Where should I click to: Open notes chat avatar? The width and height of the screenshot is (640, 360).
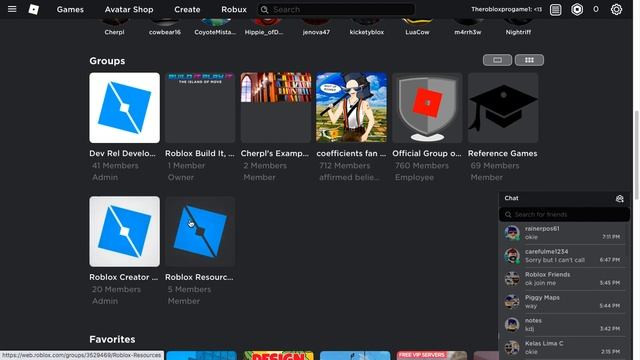tap(512, 324)
